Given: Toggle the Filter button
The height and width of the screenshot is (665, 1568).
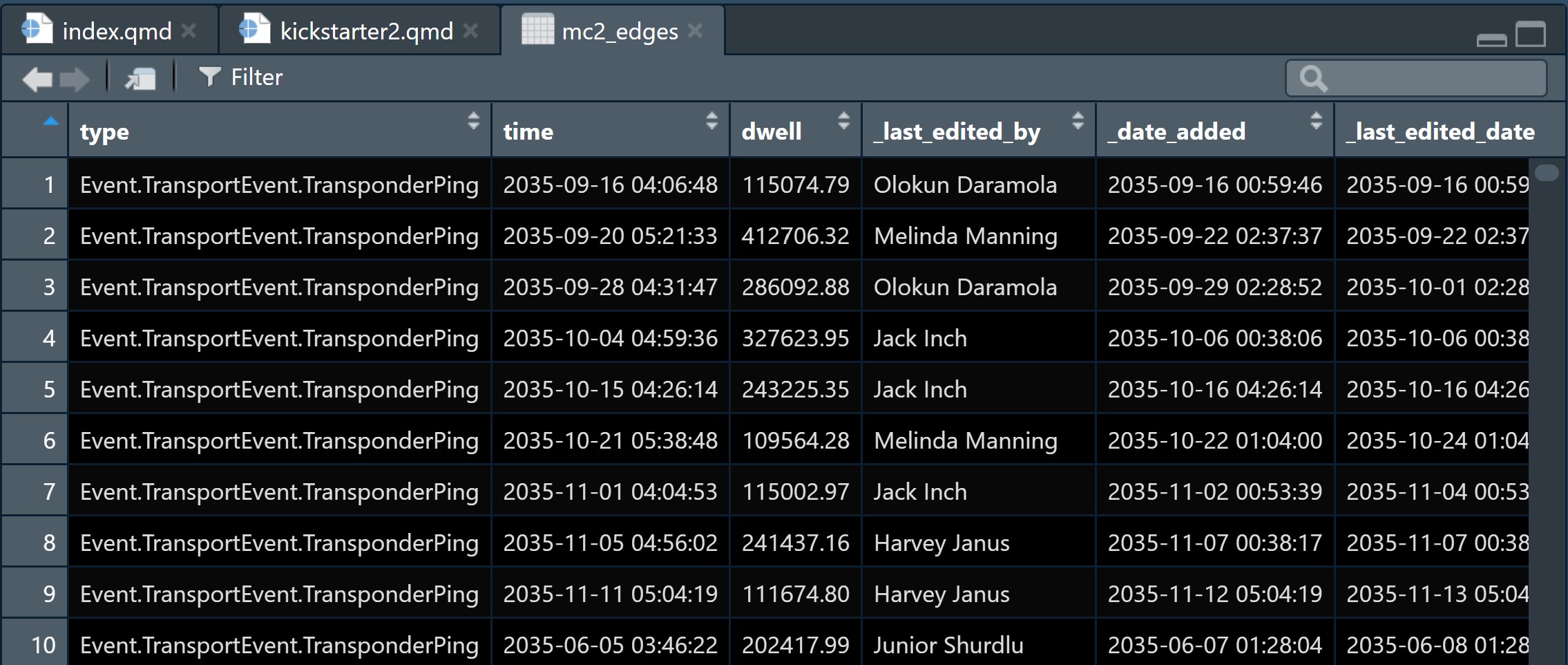Looking at the screenshot, I should coord(241,77).
